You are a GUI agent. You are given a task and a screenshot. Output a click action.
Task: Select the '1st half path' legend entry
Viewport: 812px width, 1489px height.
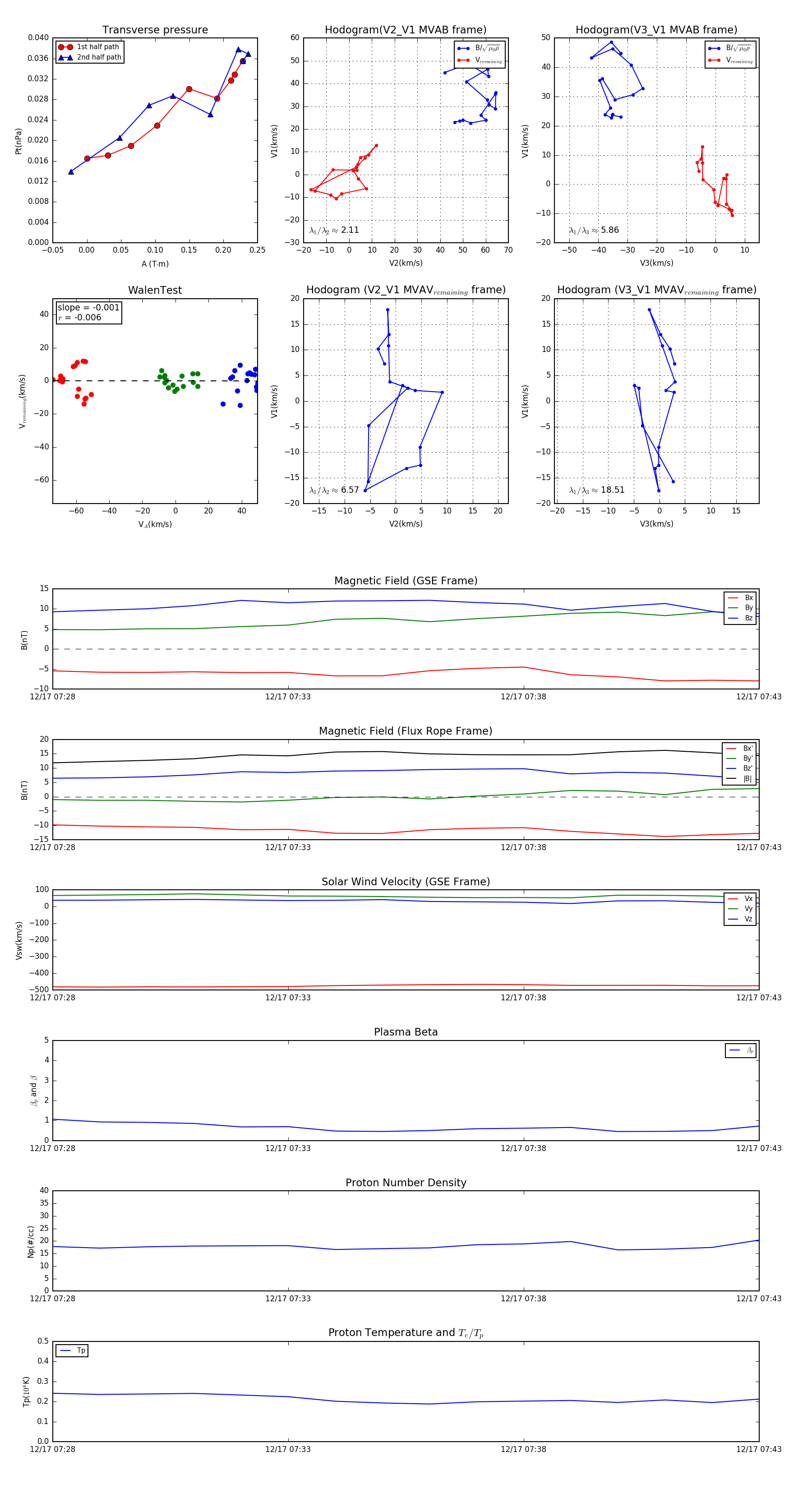[89, 47]
